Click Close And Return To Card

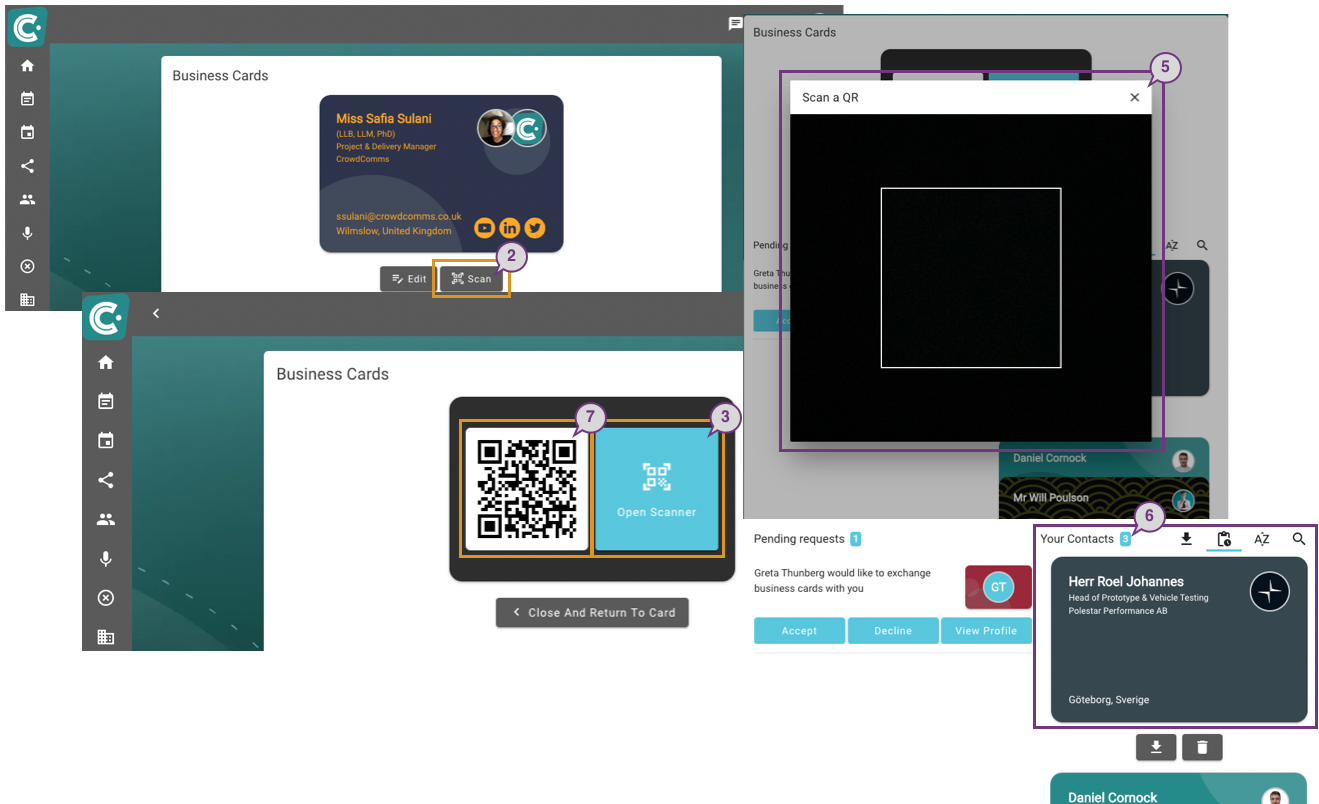coord(592,612)
